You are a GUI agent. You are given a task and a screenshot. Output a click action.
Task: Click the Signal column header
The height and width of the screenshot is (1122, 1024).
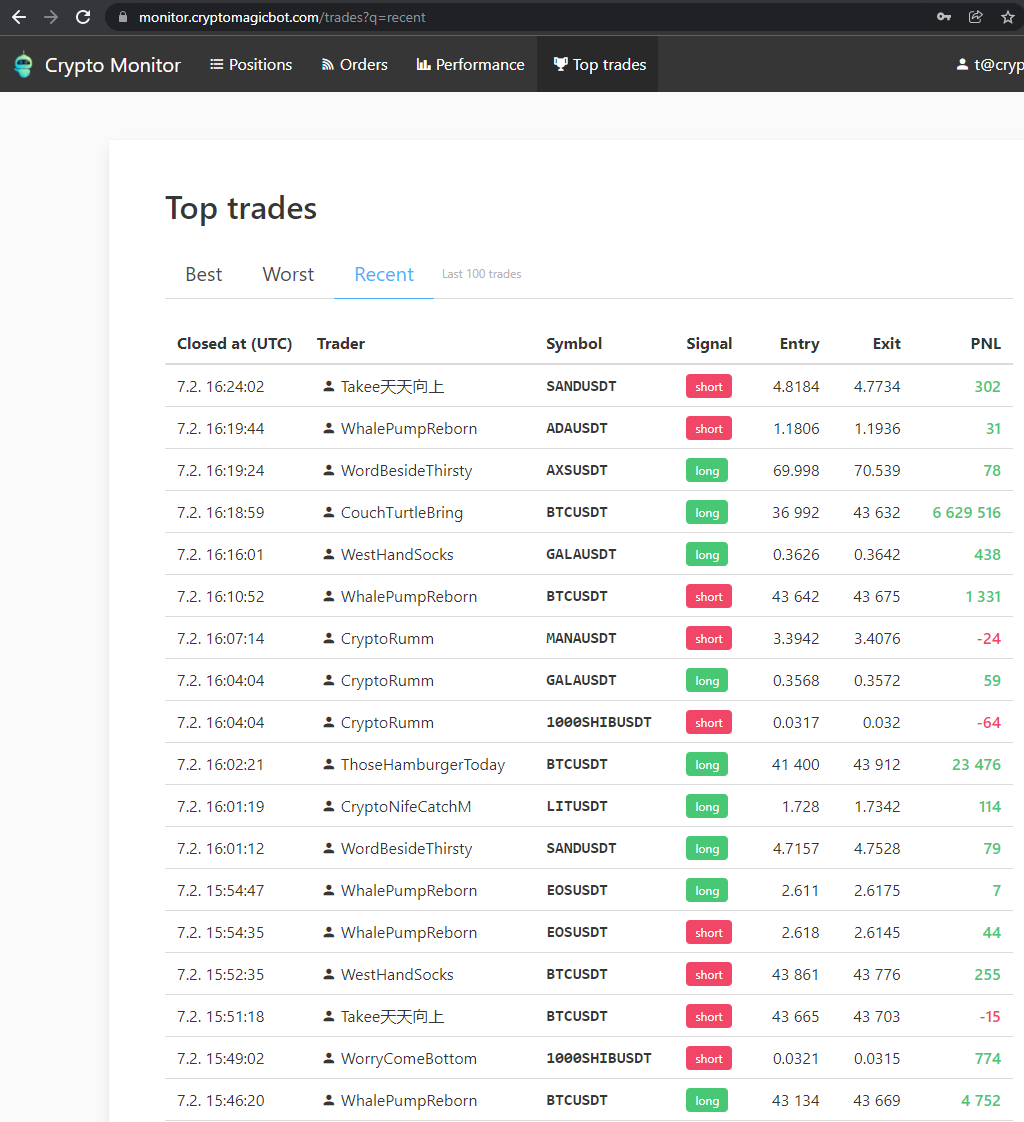(709, 343)
